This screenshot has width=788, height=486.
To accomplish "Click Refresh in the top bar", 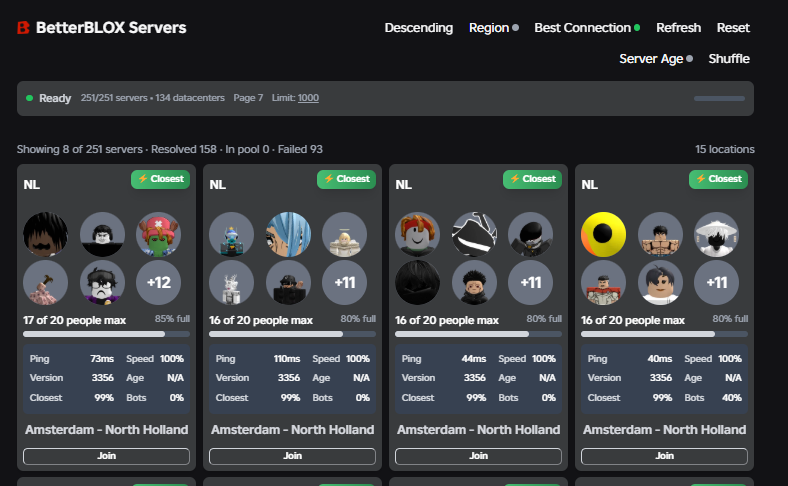I will pos(678,28).
